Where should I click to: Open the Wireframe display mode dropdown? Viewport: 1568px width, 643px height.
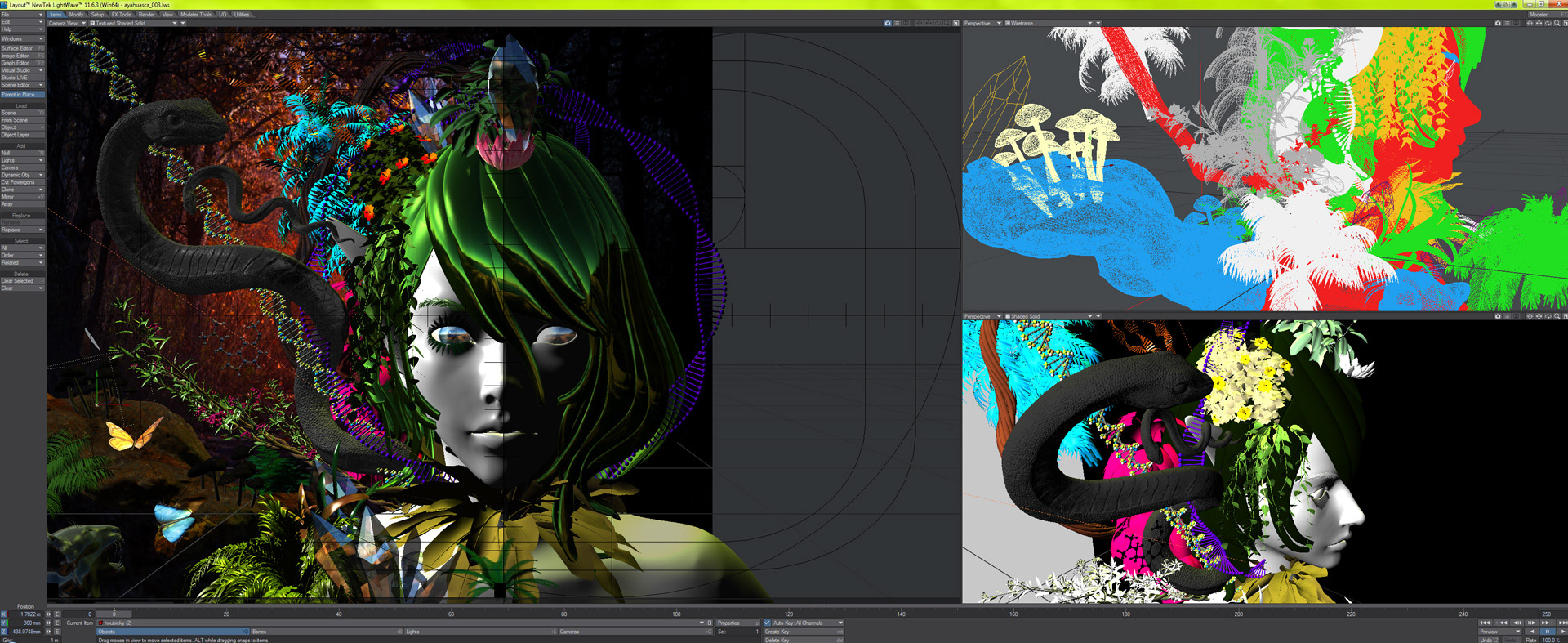[1048, 23]
